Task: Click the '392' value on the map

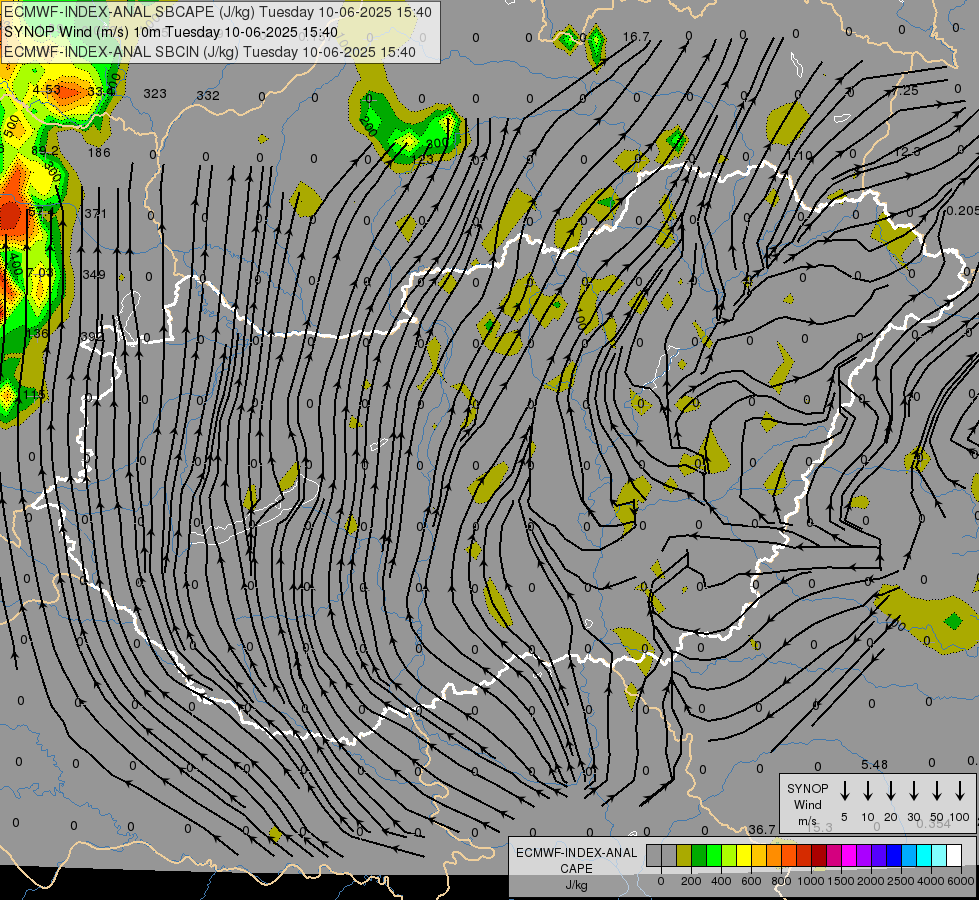Action: [92, 336]
